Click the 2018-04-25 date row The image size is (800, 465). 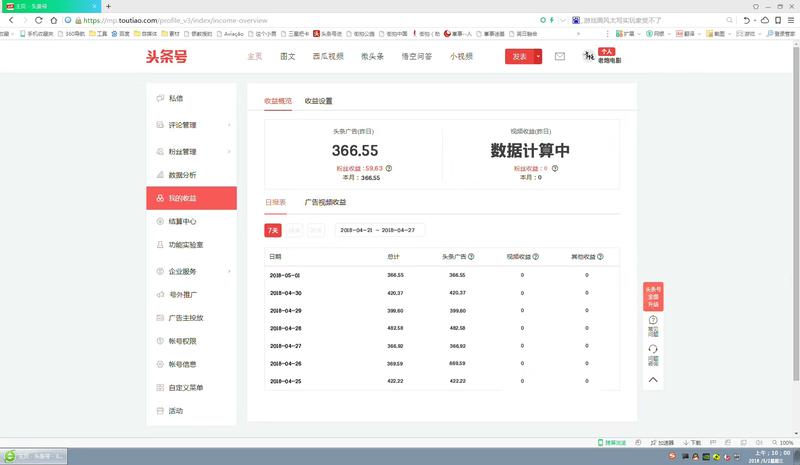coord(442,381)
